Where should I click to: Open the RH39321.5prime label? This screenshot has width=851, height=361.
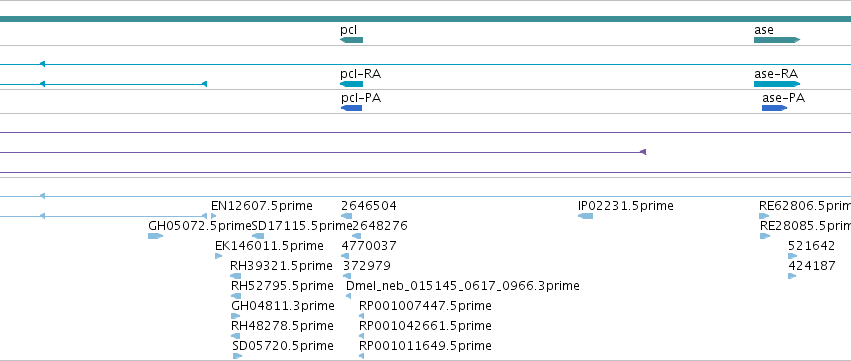click(x=281, y=265)
